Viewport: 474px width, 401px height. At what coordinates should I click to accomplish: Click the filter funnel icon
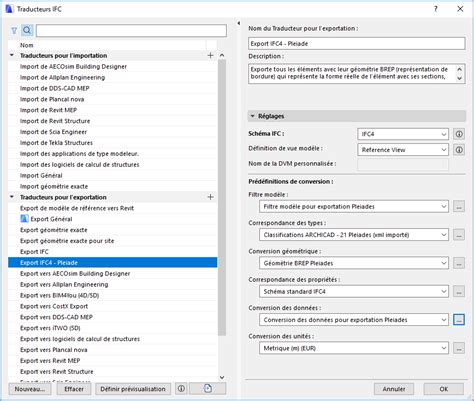pos(14,31)
